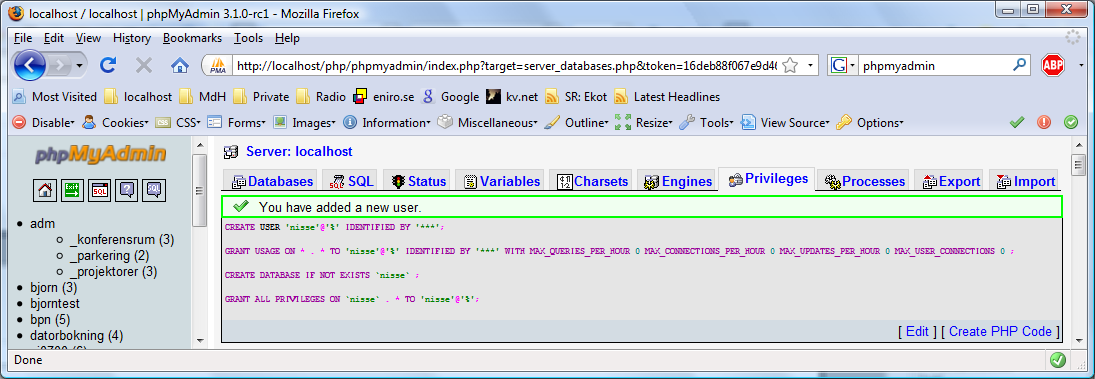Open the Server: localhost link
The image size is (1095, 379).
299,151
